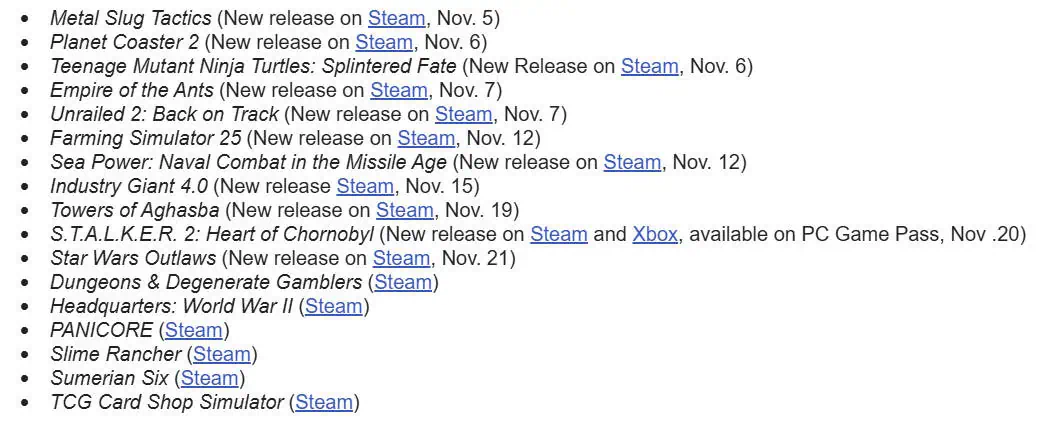Open Sumerian Six Steam link
Image resolution: width=1054 pixels, height=426 pixels.
click(x=209, y=378)
